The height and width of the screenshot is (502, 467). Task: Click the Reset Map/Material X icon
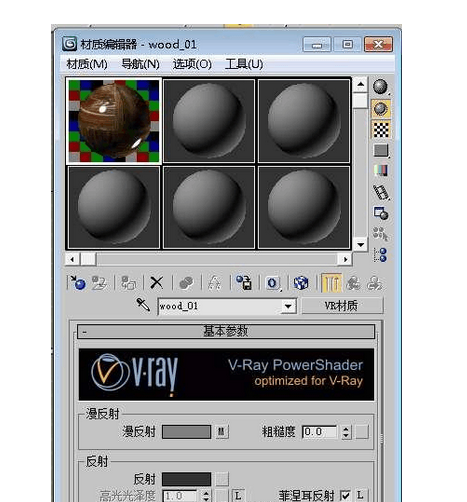coord(156,283)
